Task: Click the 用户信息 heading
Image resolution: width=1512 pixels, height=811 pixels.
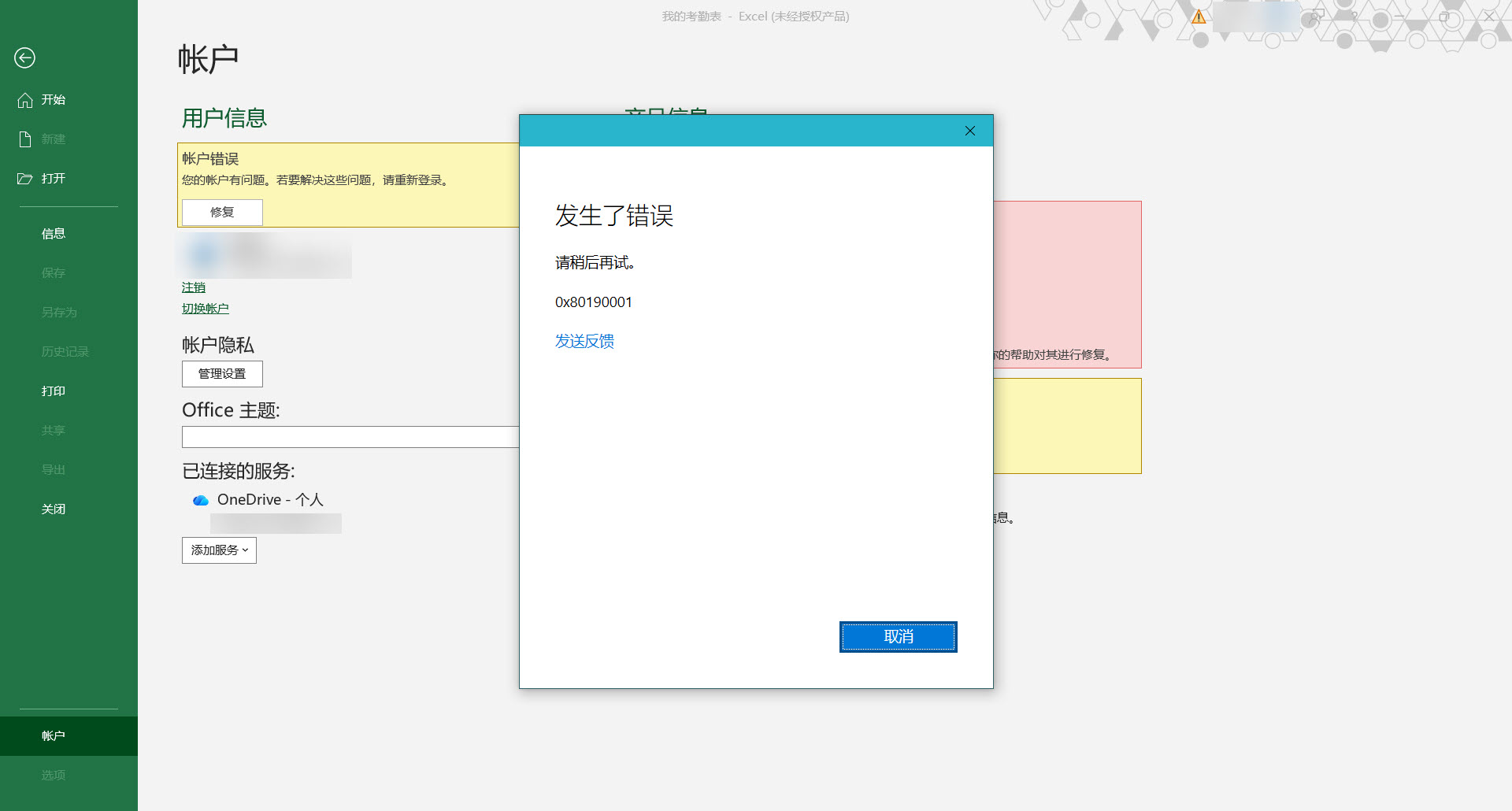Action: (x=224, y=118)
